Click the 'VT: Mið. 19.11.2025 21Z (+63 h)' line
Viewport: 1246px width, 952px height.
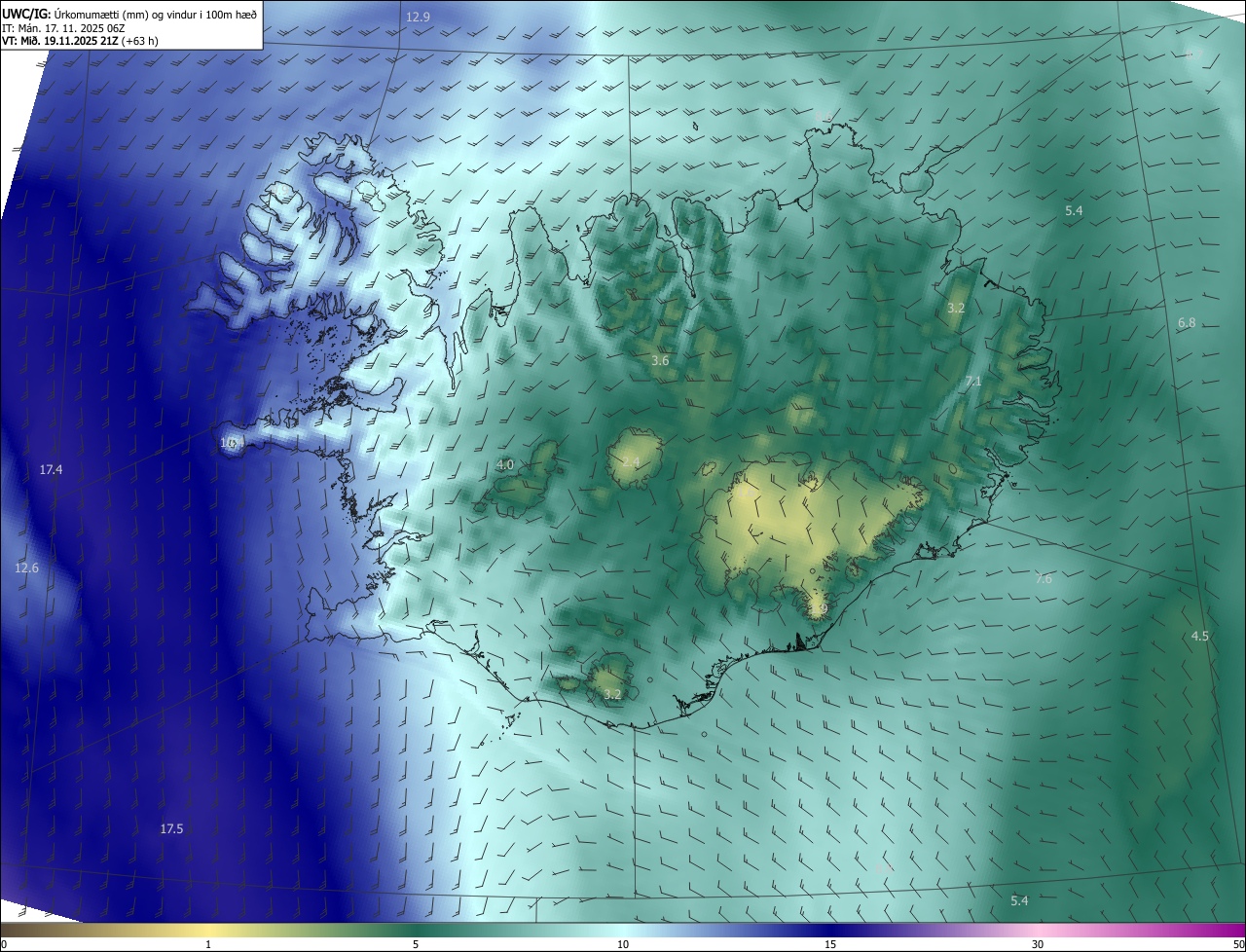click(x=80, y=41)
